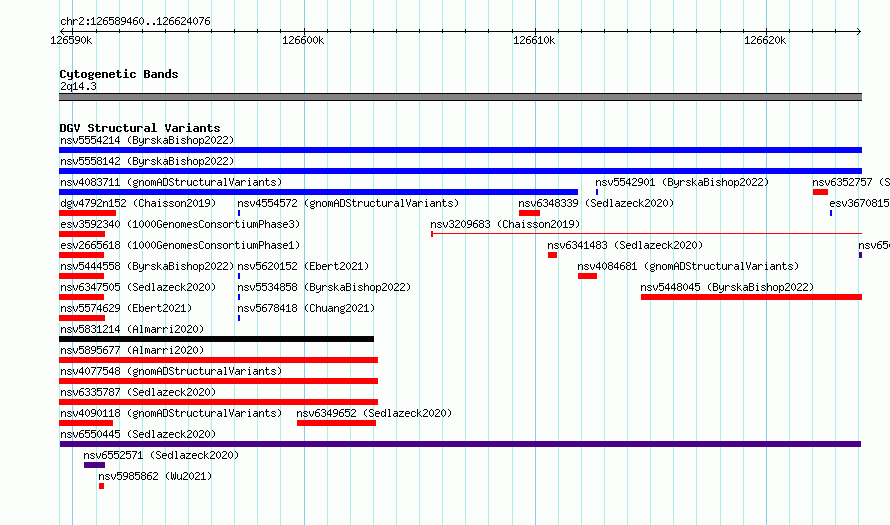Image resolution: width=890 pixels, height=525 pixels.
Task: Click the small red nsv6341483 bar
Action: (552, 255)
